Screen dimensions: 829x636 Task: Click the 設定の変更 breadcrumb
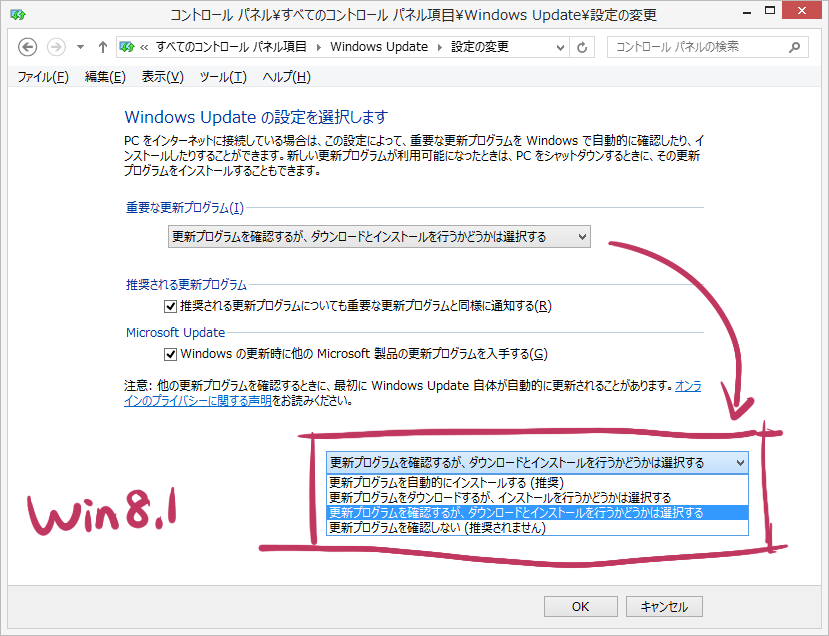coord(480,47)
